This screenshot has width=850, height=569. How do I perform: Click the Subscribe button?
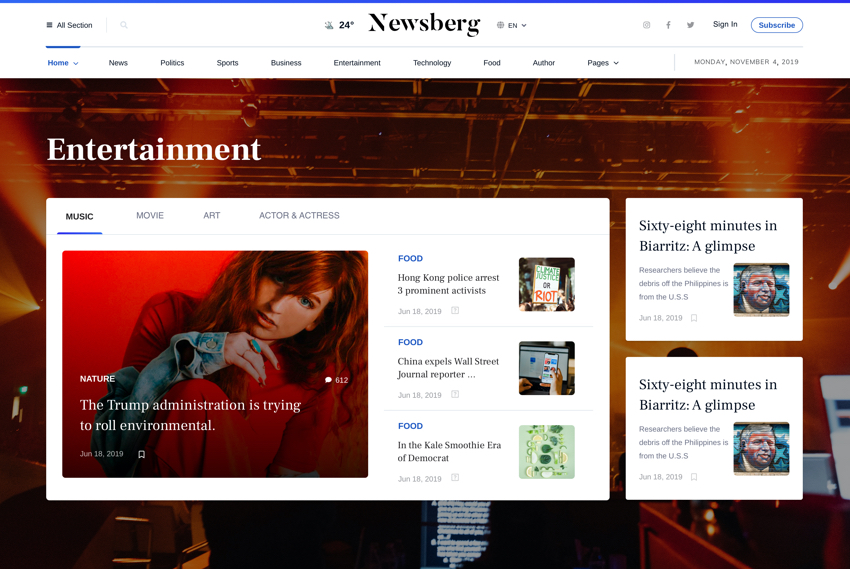pos(776,25)
